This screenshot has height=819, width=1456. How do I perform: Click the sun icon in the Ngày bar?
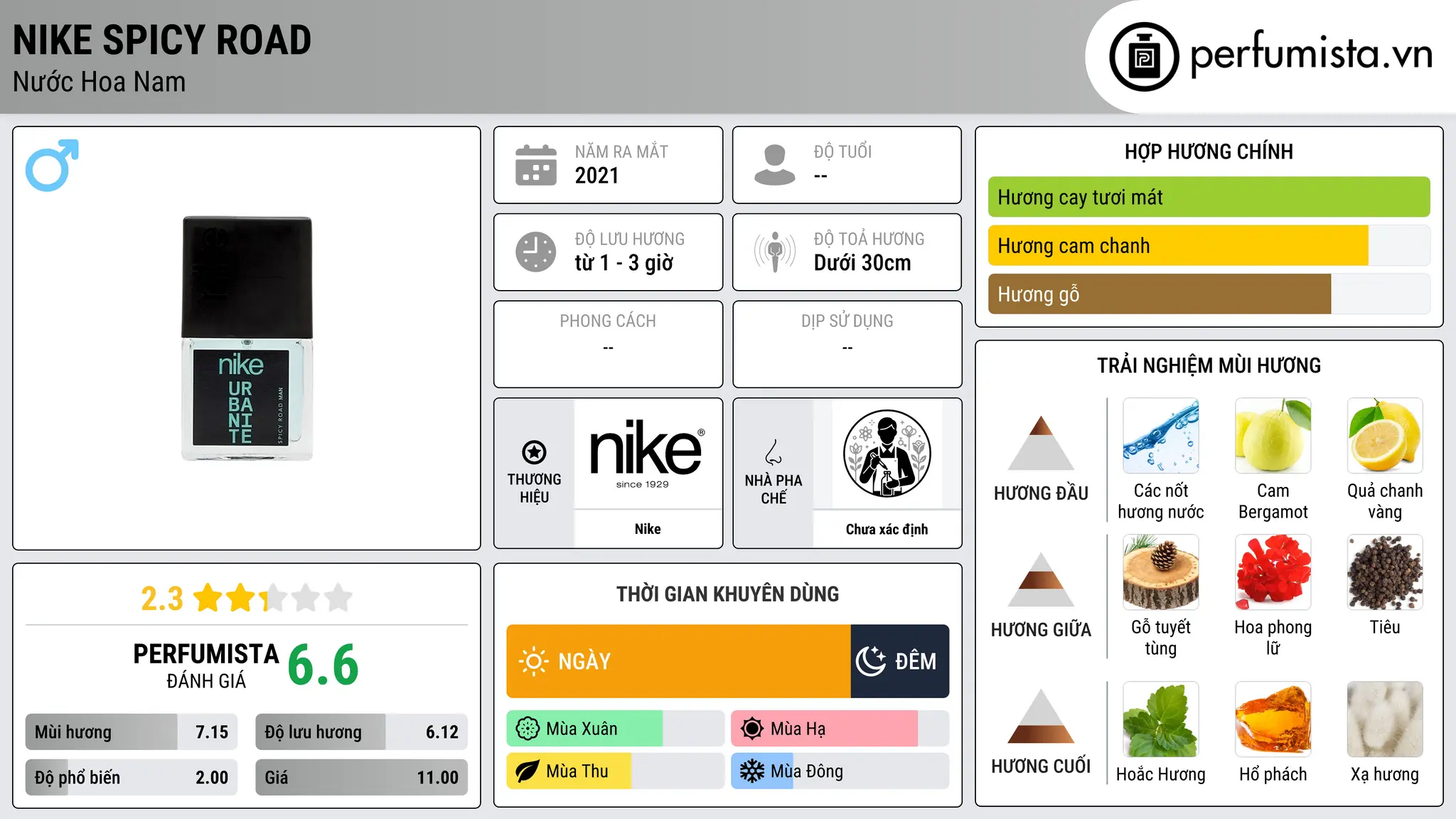coord(533,661)
